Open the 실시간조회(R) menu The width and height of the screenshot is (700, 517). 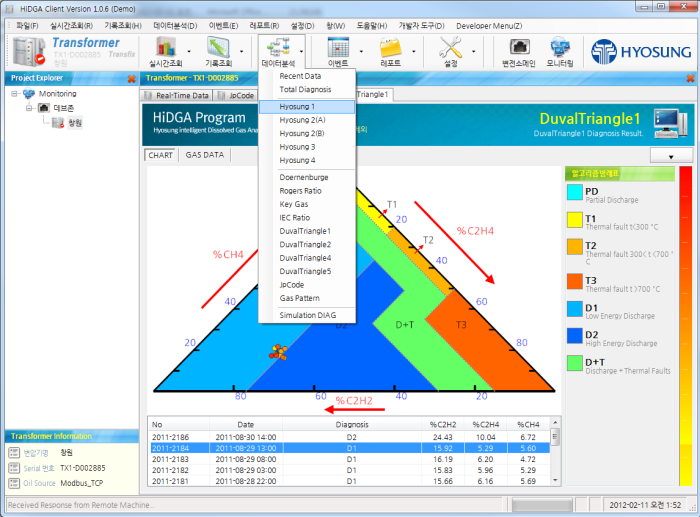[x=71, y=26]
